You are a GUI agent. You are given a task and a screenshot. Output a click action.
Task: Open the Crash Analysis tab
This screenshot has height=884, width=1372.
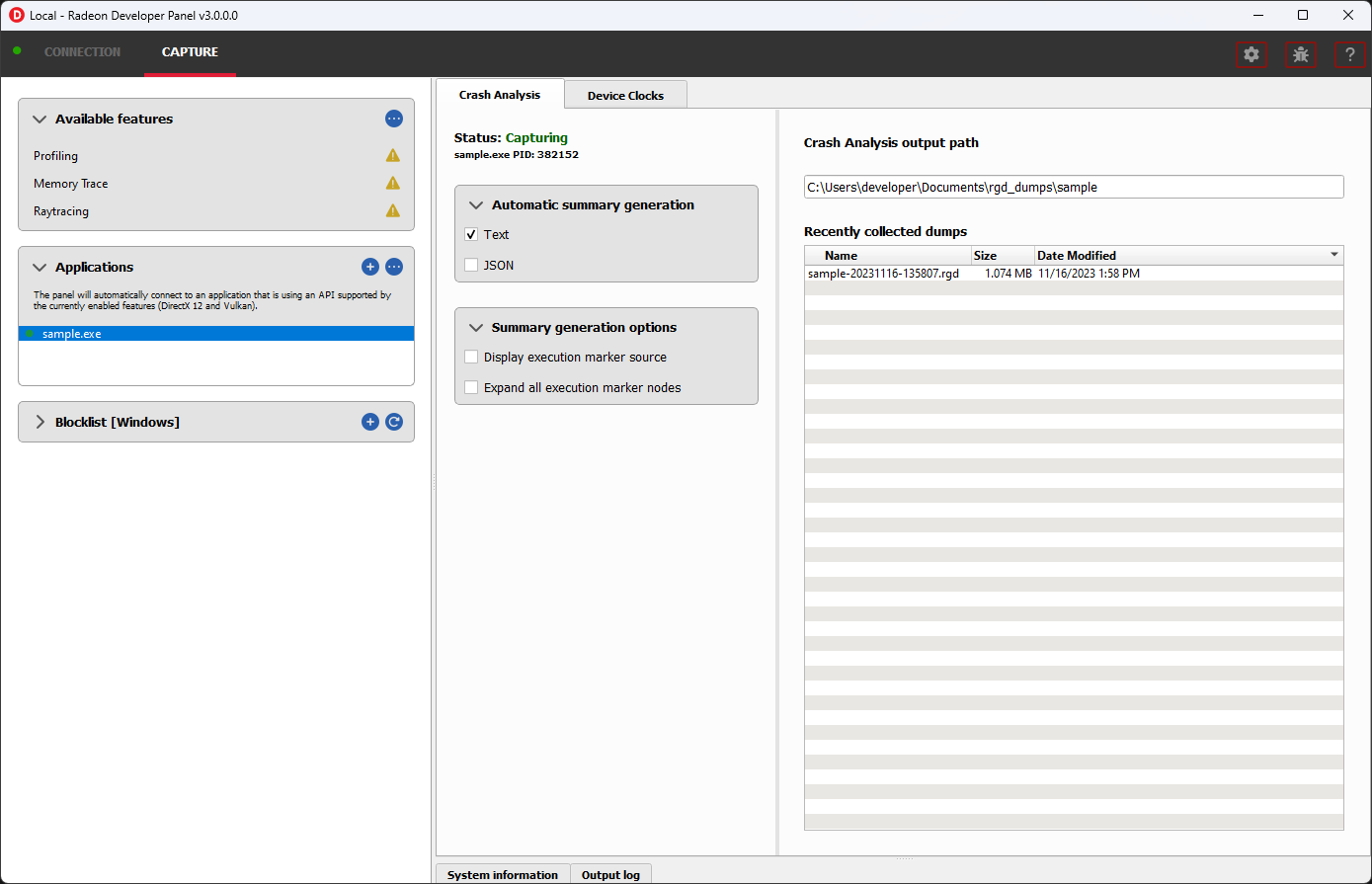point(500,95)
